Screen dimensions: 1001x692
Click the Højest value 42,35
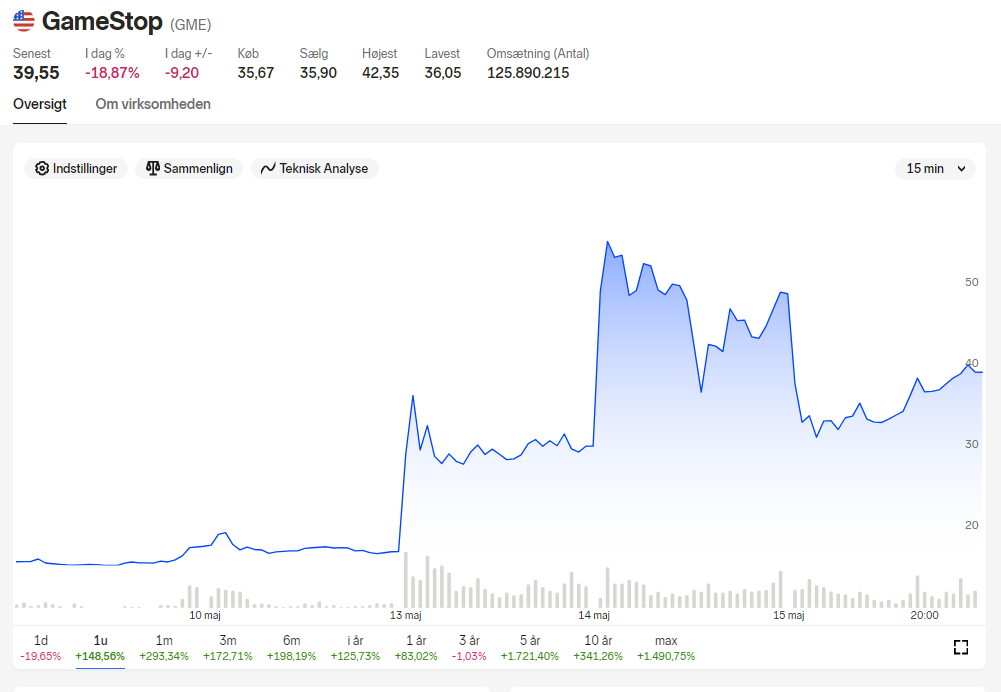(380, 73)
